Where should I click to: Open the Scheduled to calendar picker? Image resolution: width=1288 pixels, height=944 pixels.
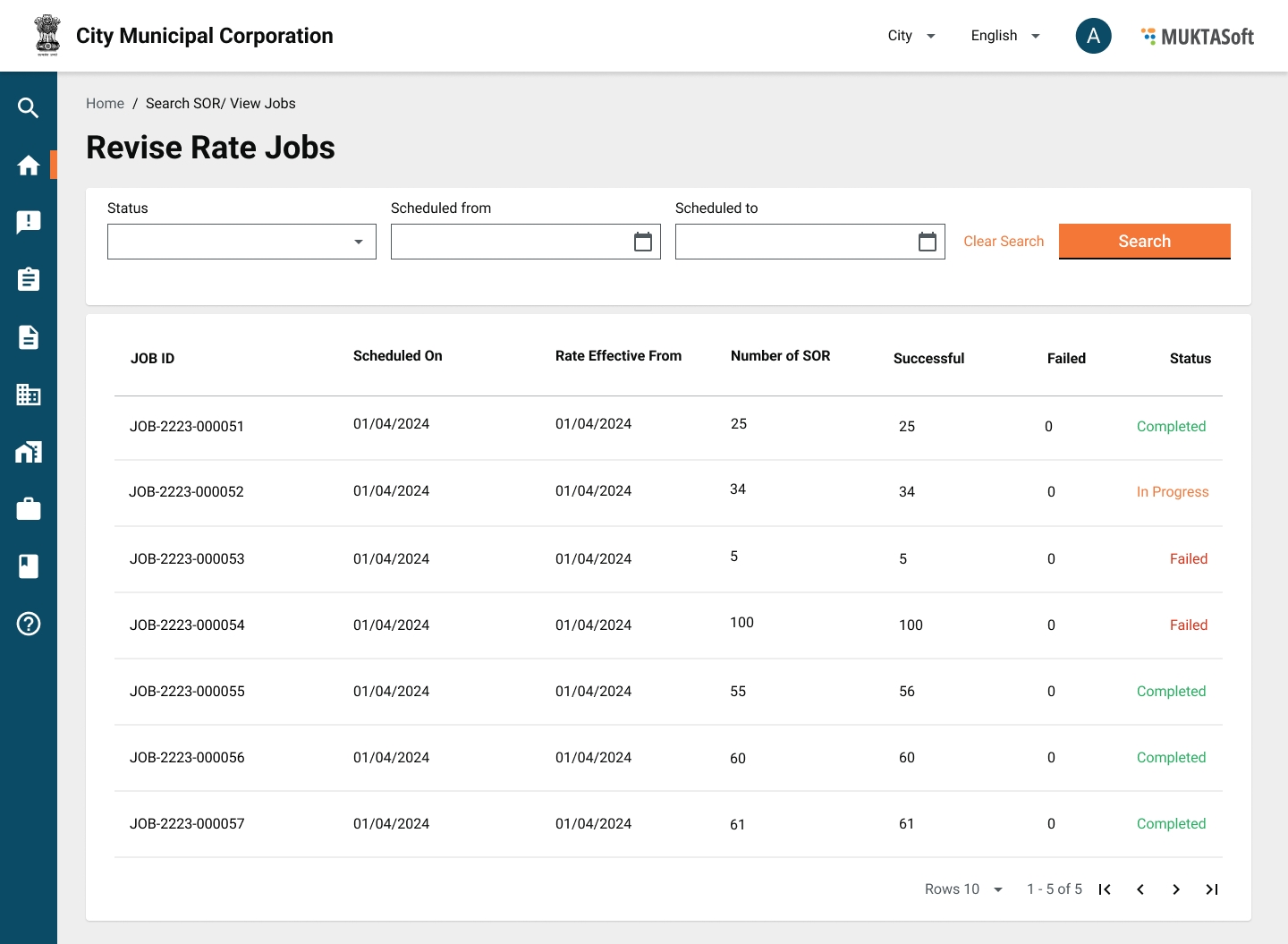tap(927, 242)
